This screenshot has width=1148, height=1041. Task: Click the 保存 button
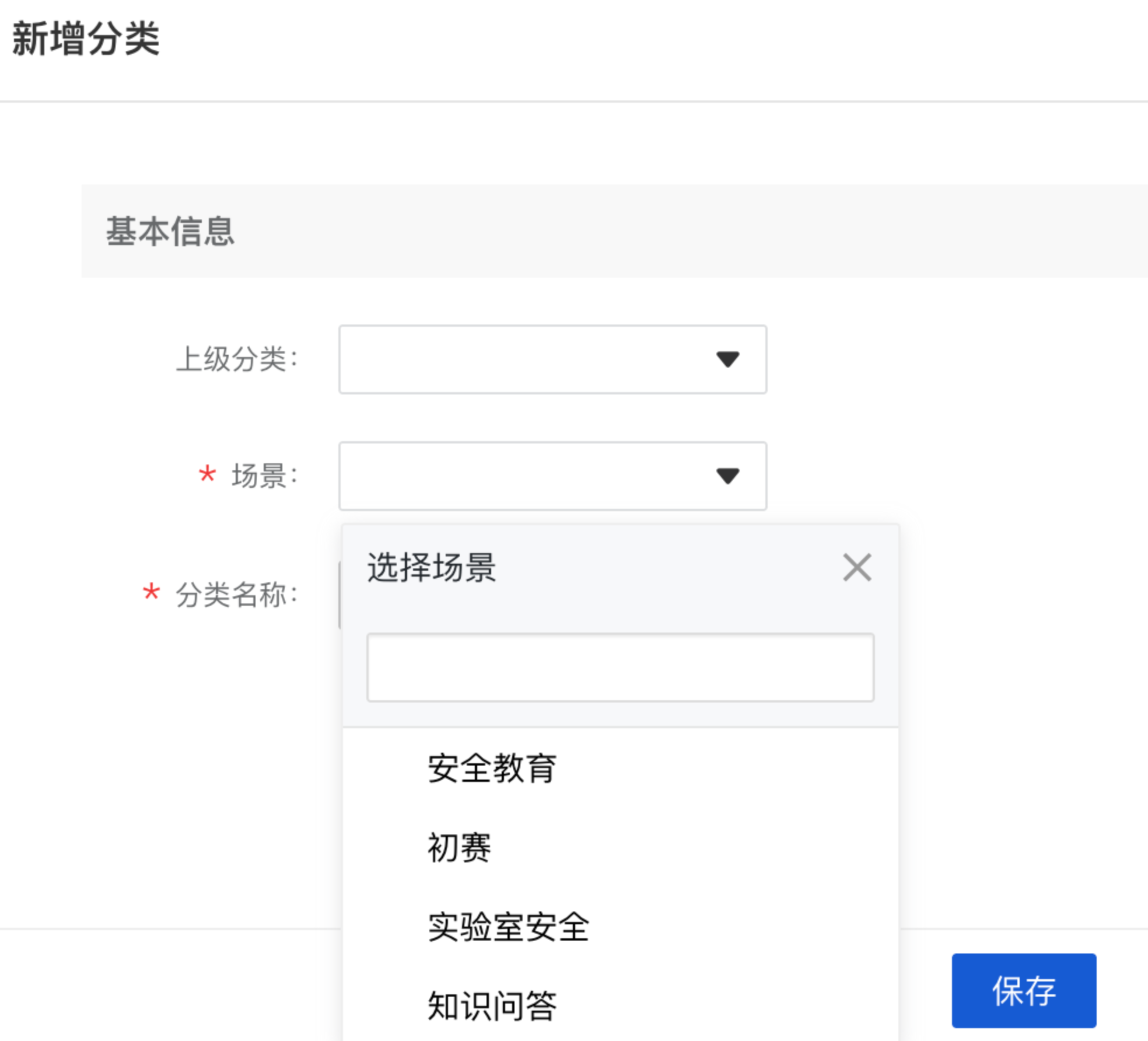pos(1024,991)
